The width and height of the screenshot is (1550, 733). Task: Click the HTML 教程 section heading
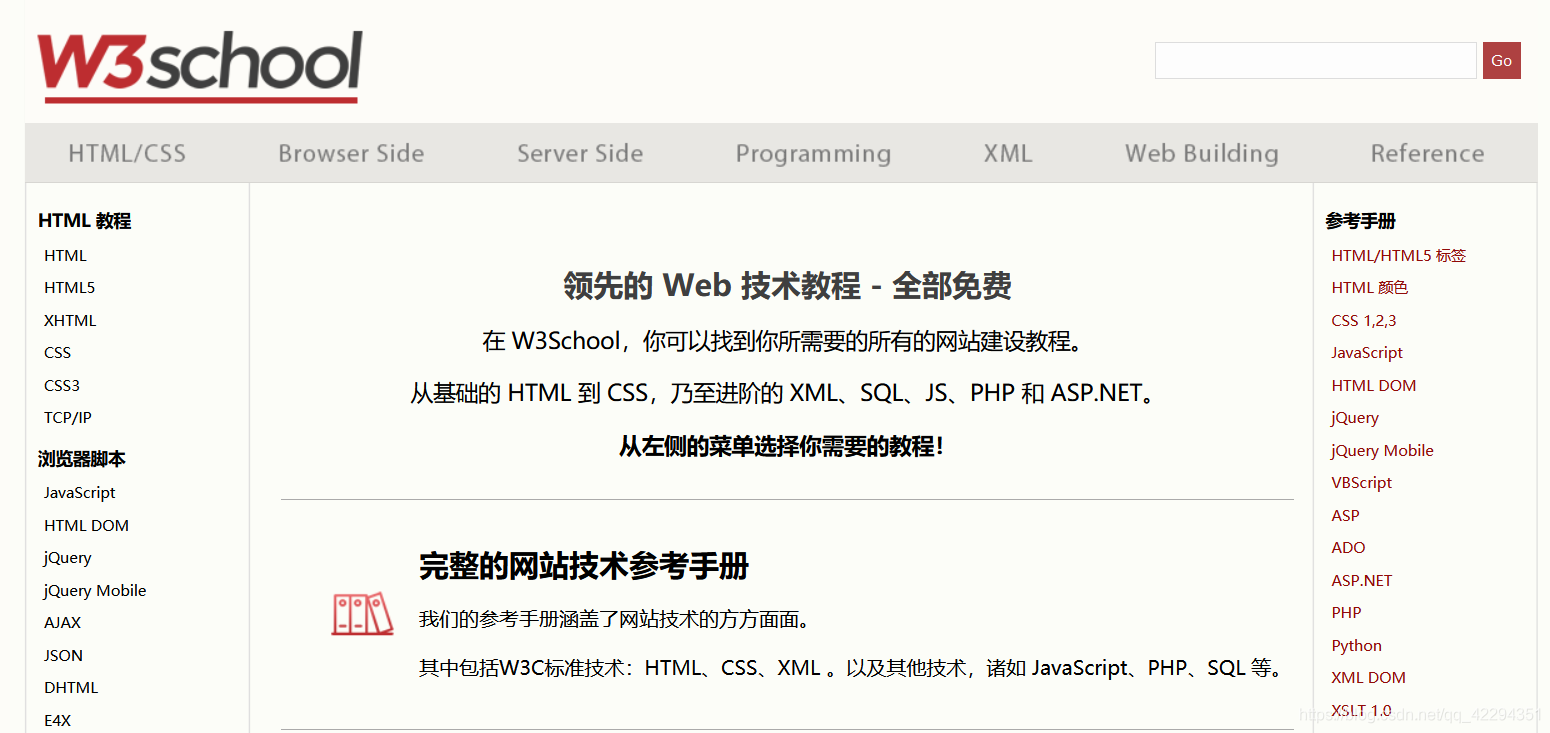pyautogui.click(x=84, y=220)
